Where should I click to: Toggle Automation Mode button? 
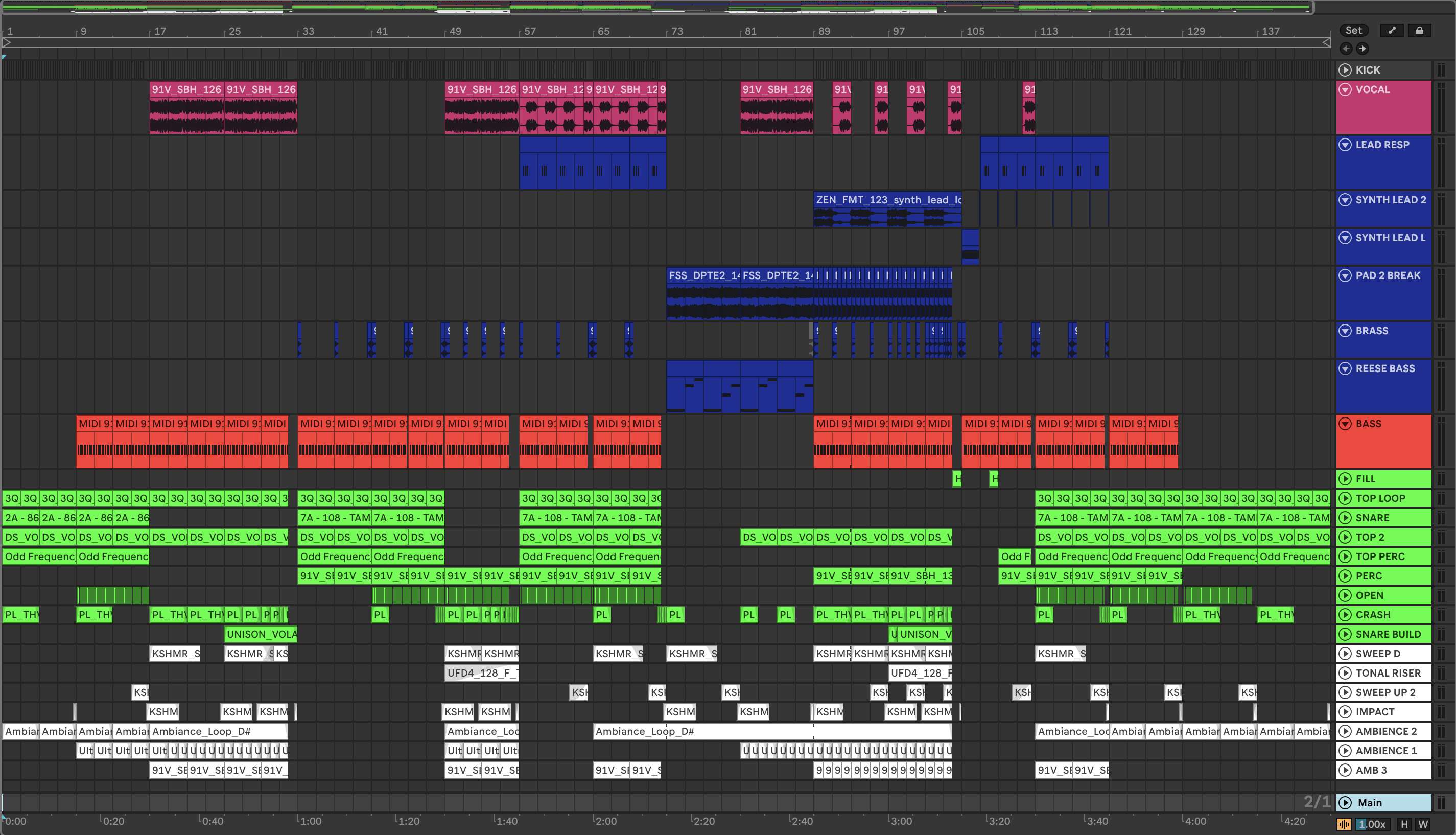(x=1392, y=30)
